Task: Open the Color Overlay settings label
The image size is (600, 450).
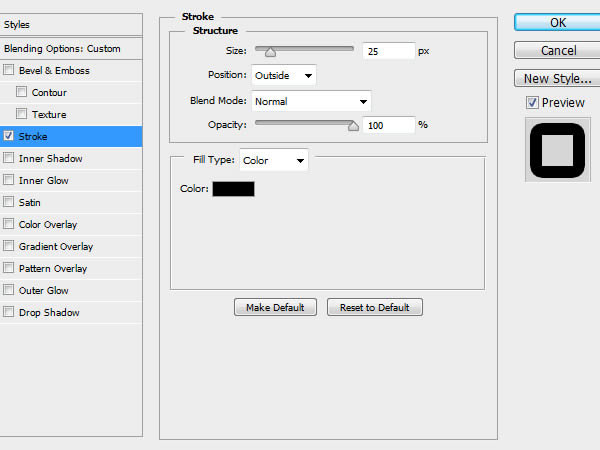Action: click(48, 225)
